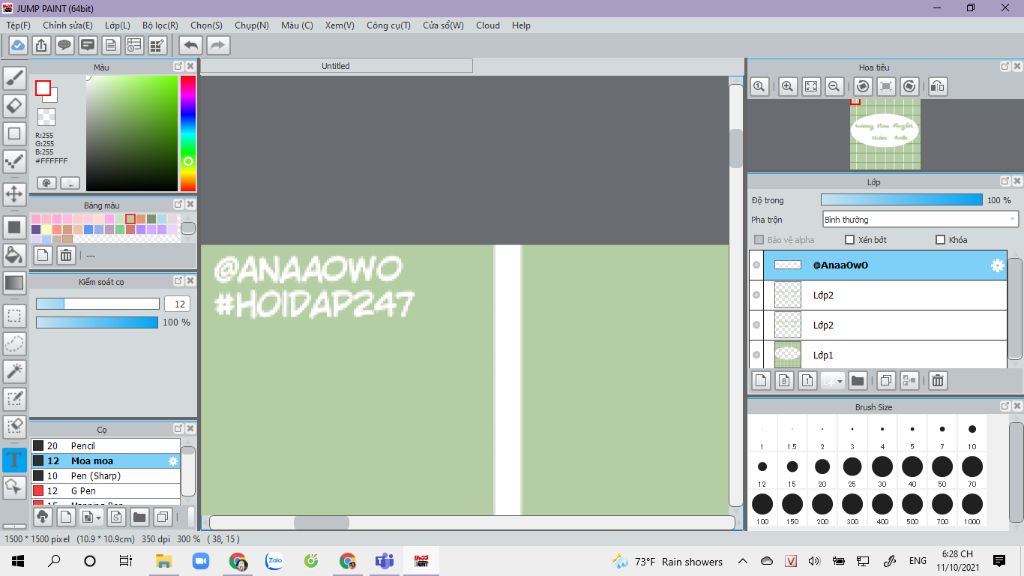The image size is (1024, 576).
Task: Select the Eraser tool
Action: [14, 106]
